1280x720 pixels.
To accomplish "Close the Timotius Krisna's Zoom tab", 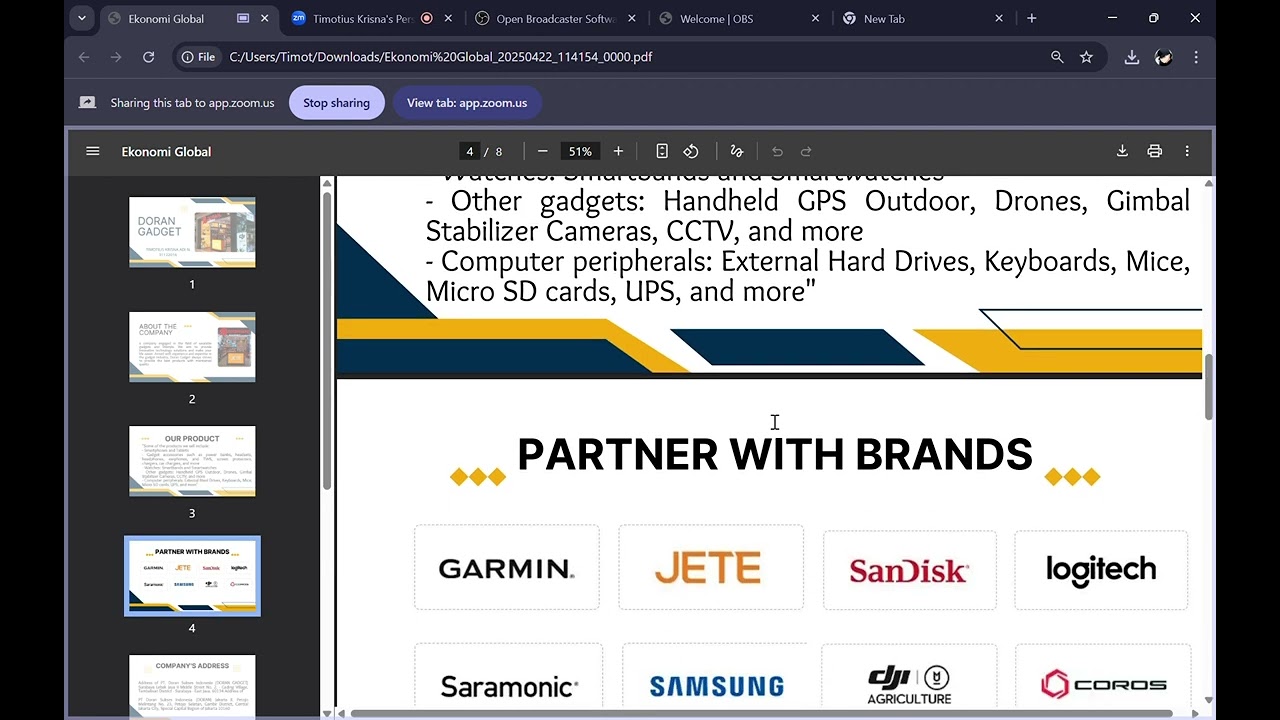I will (448, 19).
